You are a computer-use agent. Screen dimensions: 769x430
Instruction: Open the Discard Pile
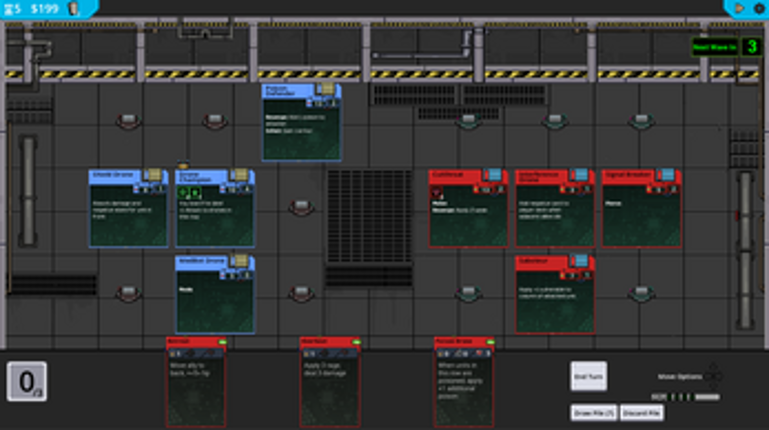(x=641, y=412)
